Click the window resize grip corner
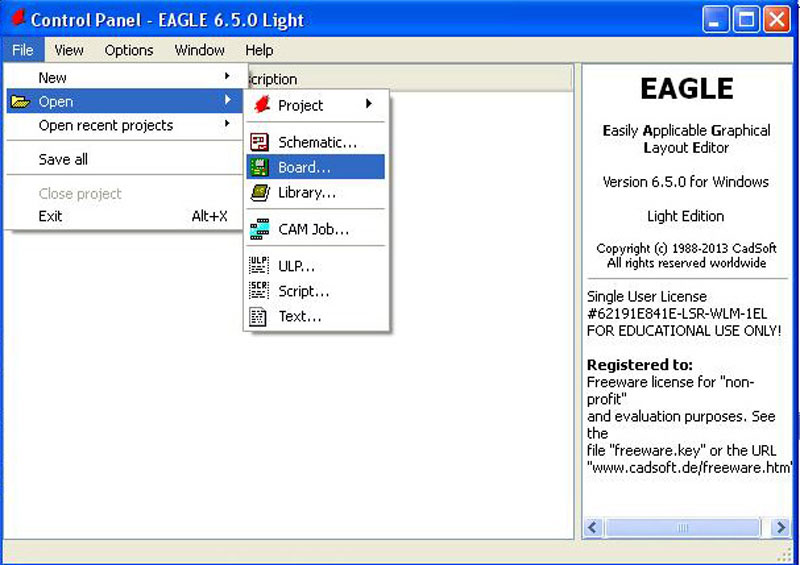 [x=785, y=555]
